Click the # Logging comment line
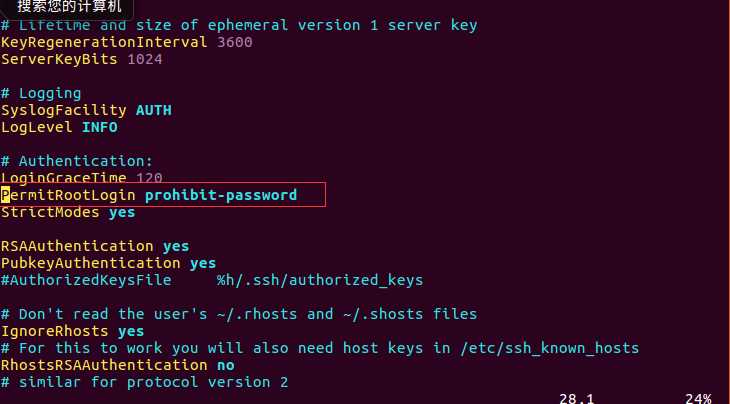 (41, 94)
